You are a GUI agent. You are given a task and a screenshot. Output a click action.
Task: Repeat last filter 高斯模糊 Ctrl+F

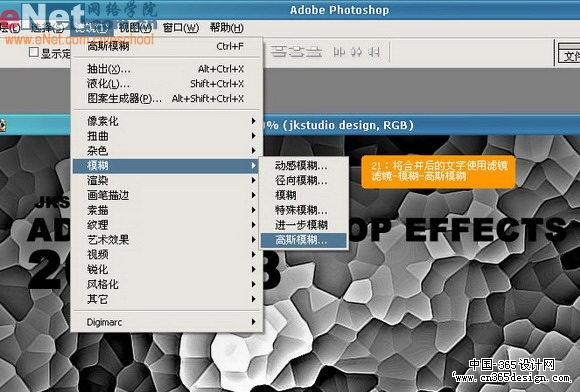coord(167,47)
